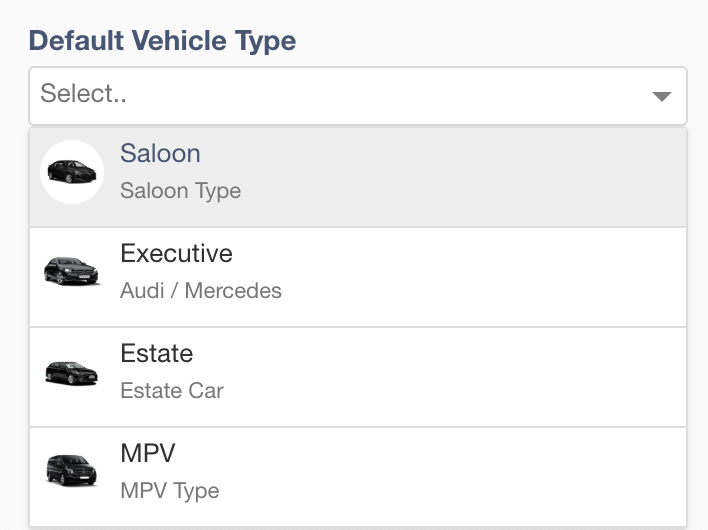Viewport: 708px width, 530px height.
Task: Open the Default Vehicle Type select box
Action: tap(358, 96)
